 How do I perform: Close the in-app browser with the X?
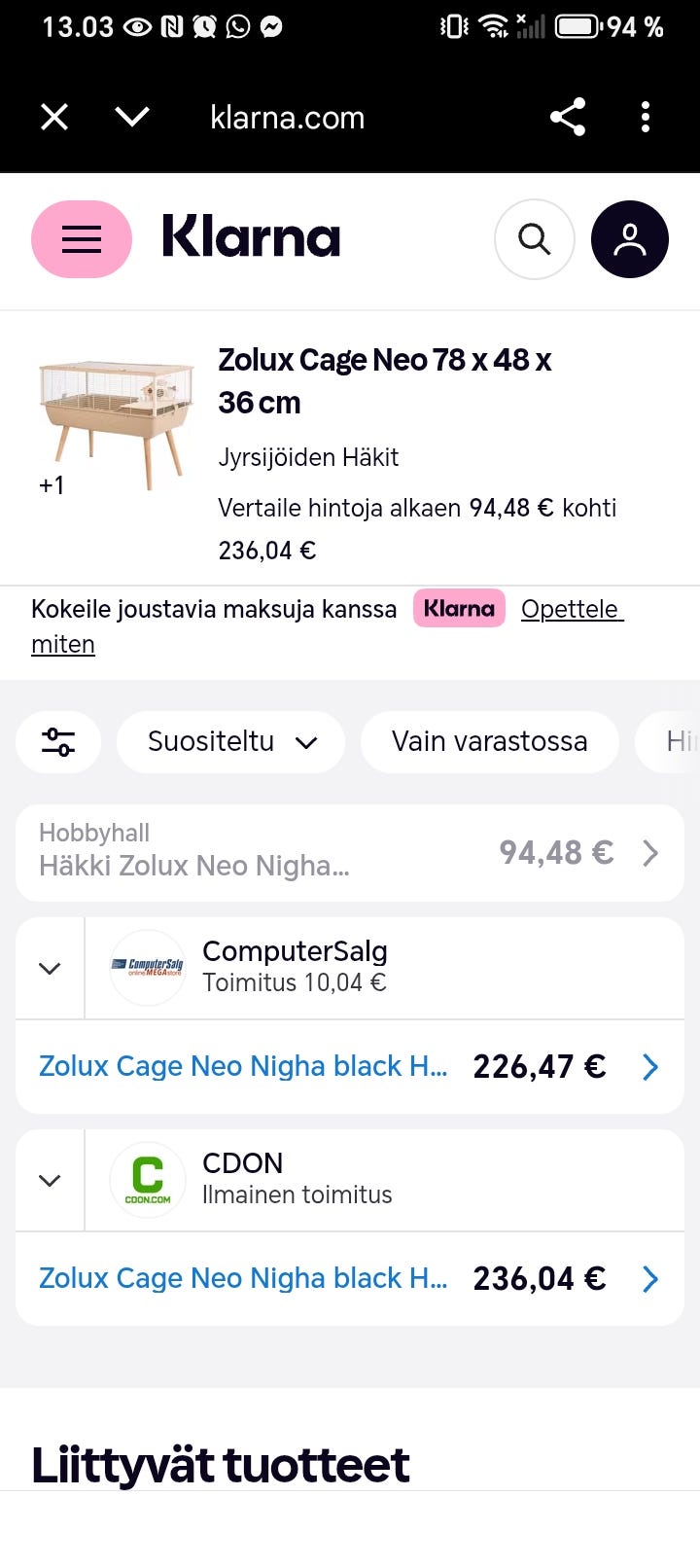point(53,117)
